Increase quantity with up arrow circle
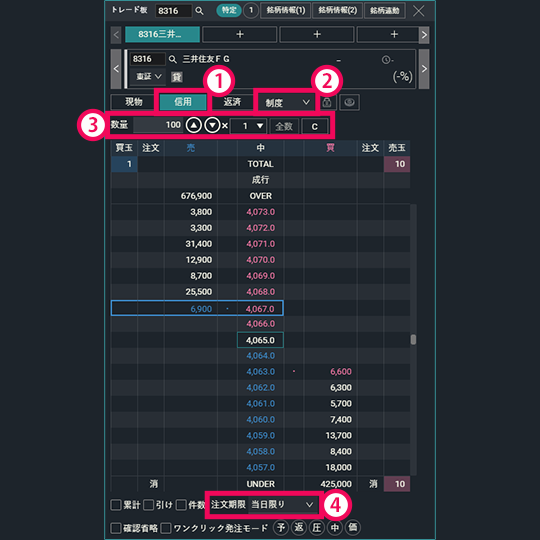Screen dimensions: 540x540 point(194,126)
